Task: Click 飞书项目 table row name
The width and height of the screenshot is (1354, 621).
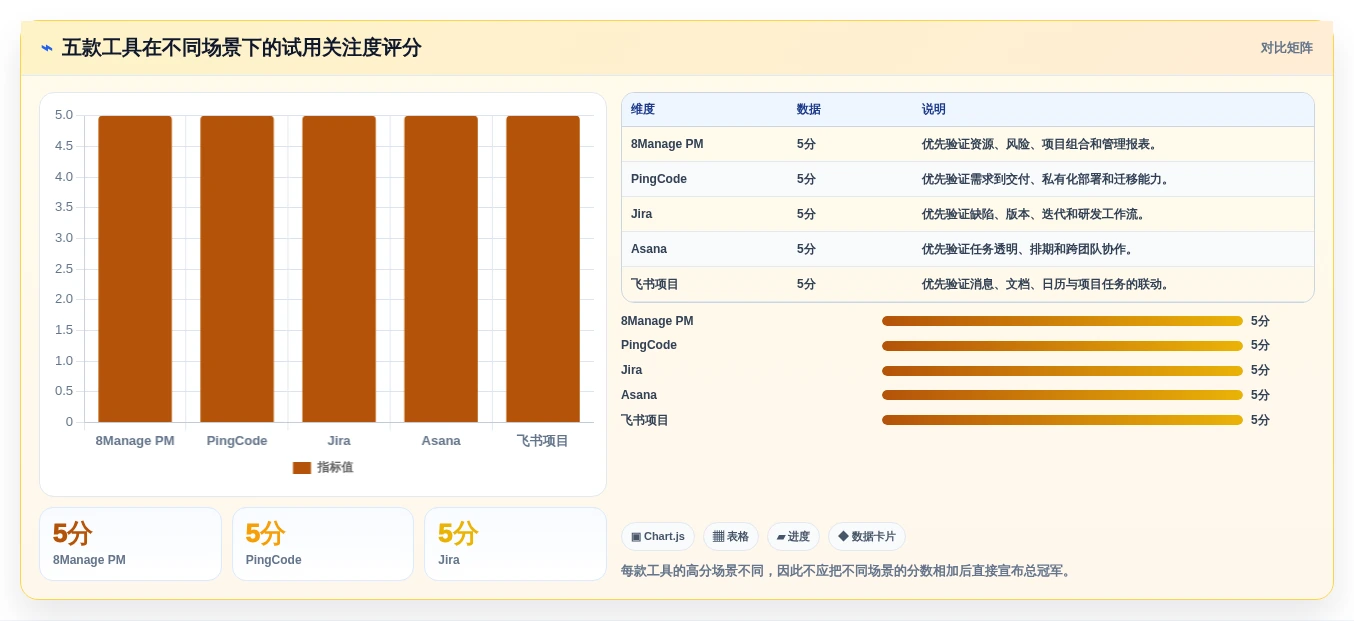Action: click(x=655, y=284)
